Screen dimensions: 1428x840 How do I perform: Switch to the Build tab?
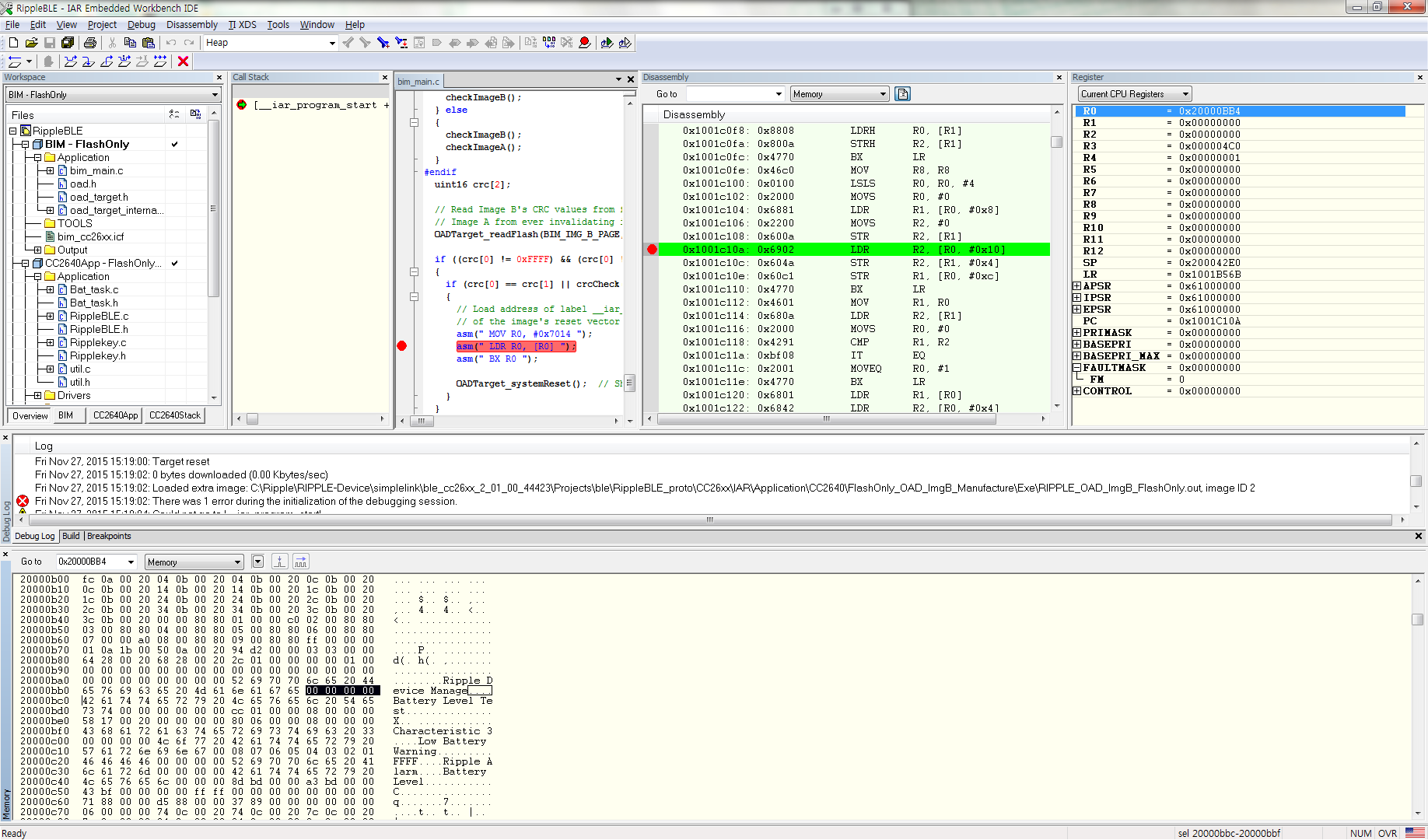pyautogui.click(x=71, y=536)
